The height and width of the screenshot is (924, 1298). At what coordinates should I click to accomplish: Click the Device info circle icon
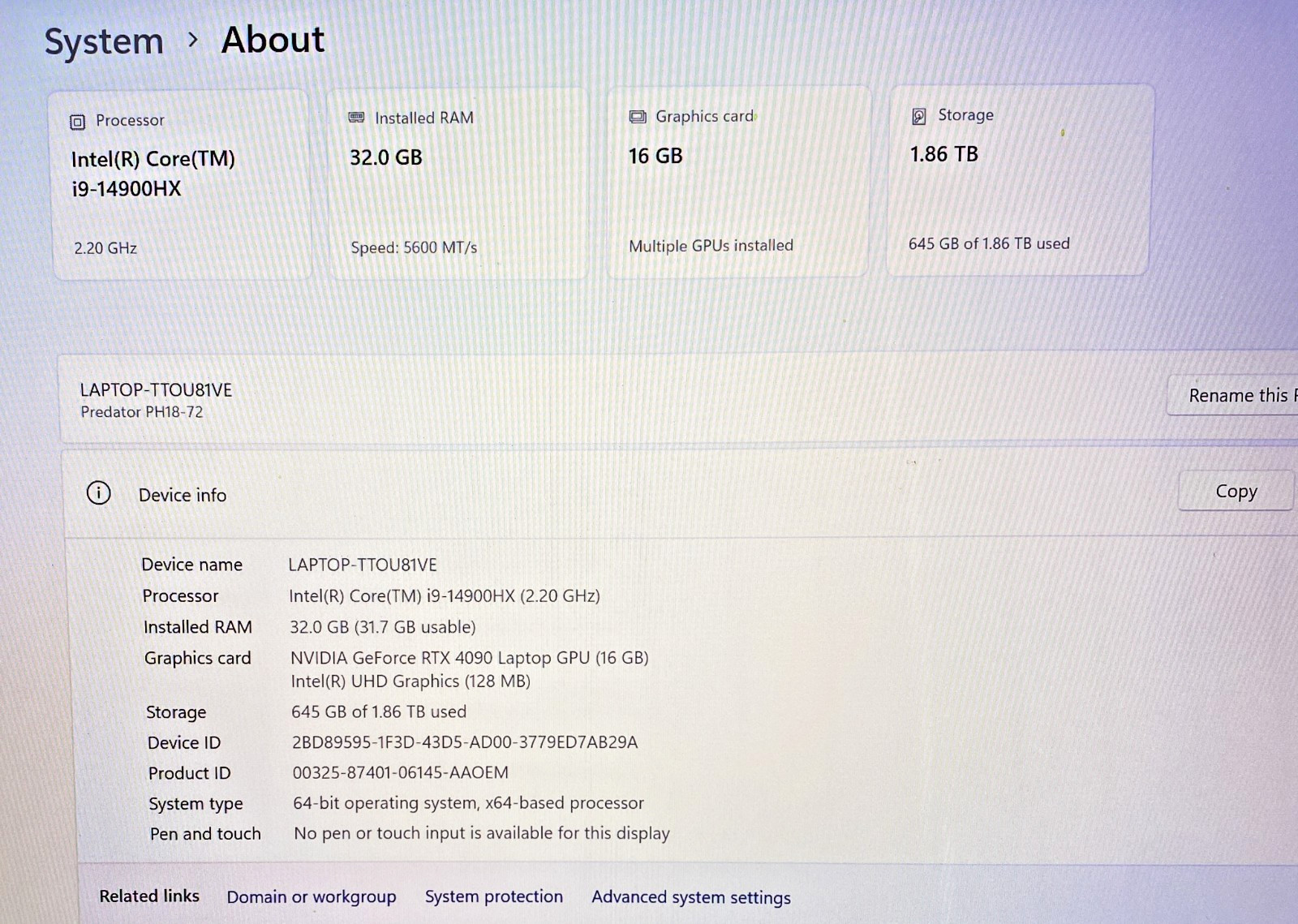tap(99, 492)
